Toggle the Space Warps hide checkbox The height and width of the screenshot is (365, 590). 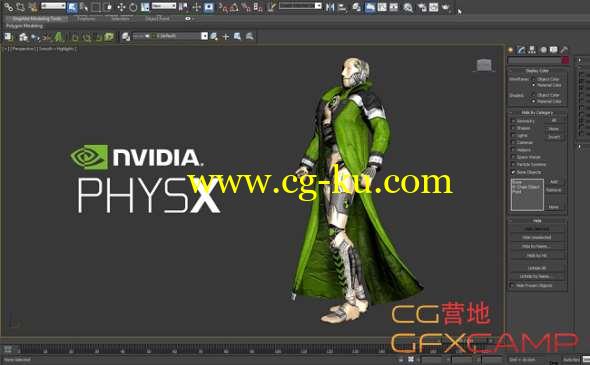point(513,157)
